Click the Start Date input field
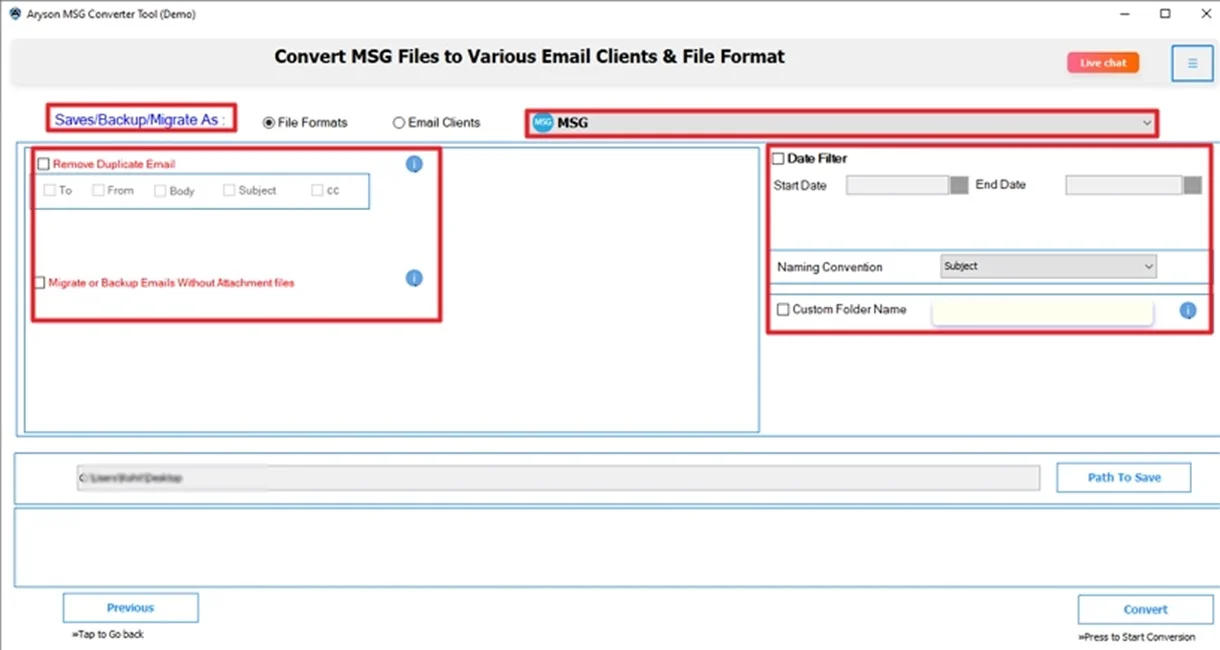Viewport: 1220px width, 650px height. coord(897,185)
